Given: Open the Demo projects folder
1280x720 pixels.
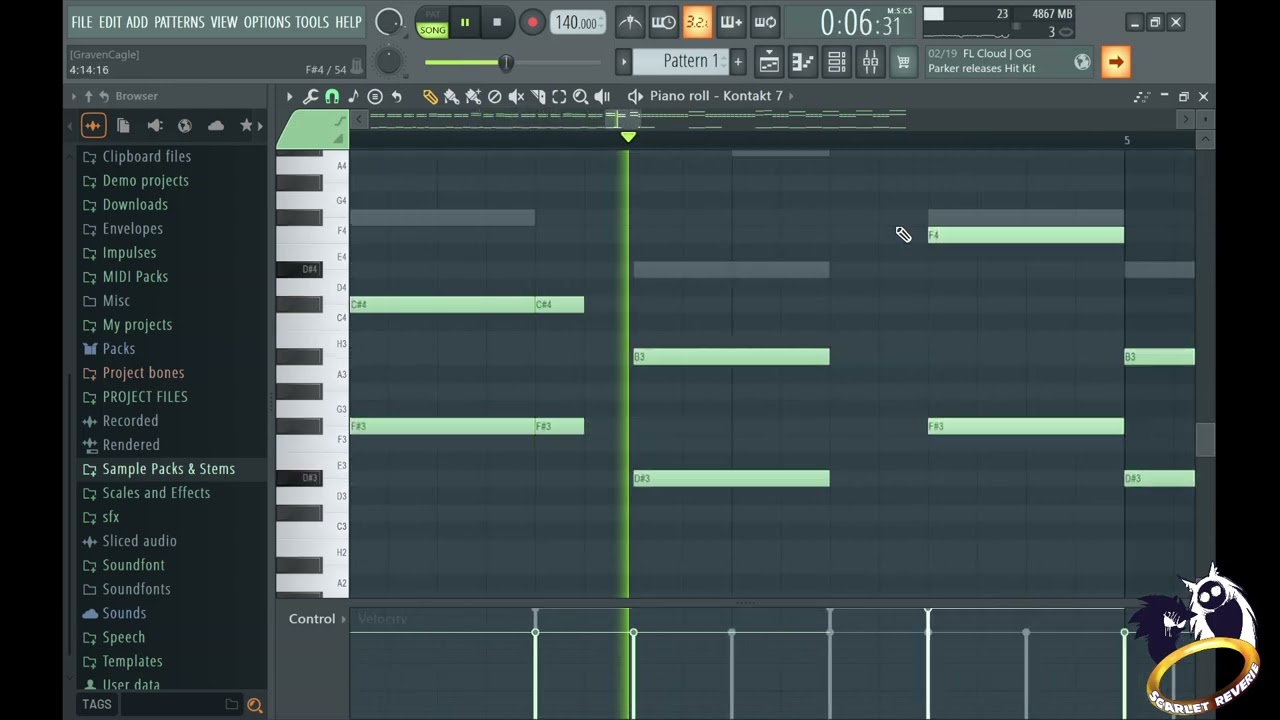Looking at the screenshot, I should click(x=145, y=181).
